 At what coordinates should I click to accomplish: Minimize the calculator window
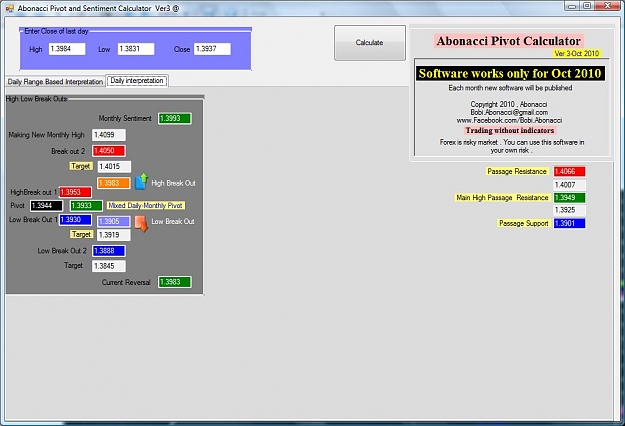coord(572,6)
